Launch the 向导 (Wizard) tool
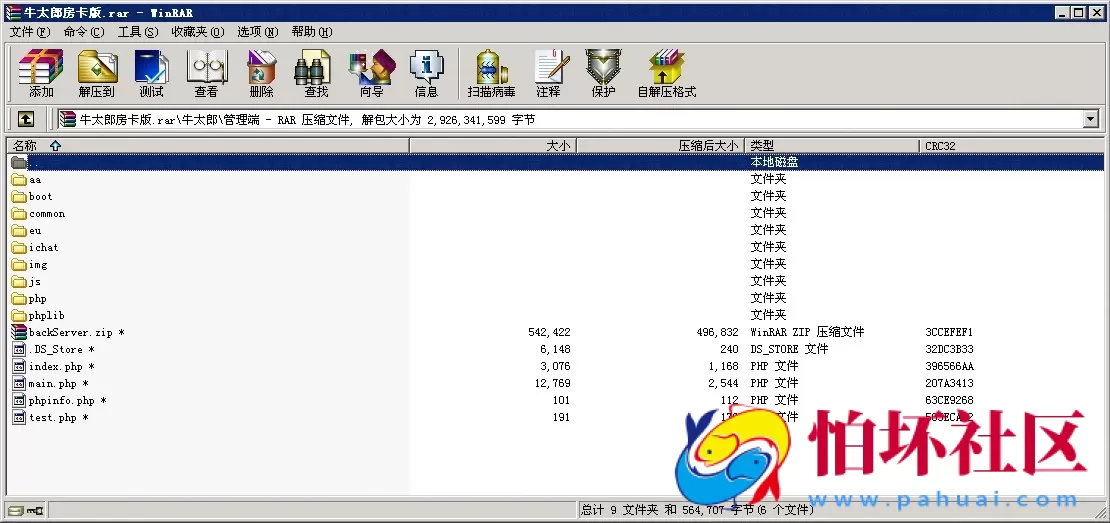This screenshot has width=1110, height=523. (x=372, y=74)
